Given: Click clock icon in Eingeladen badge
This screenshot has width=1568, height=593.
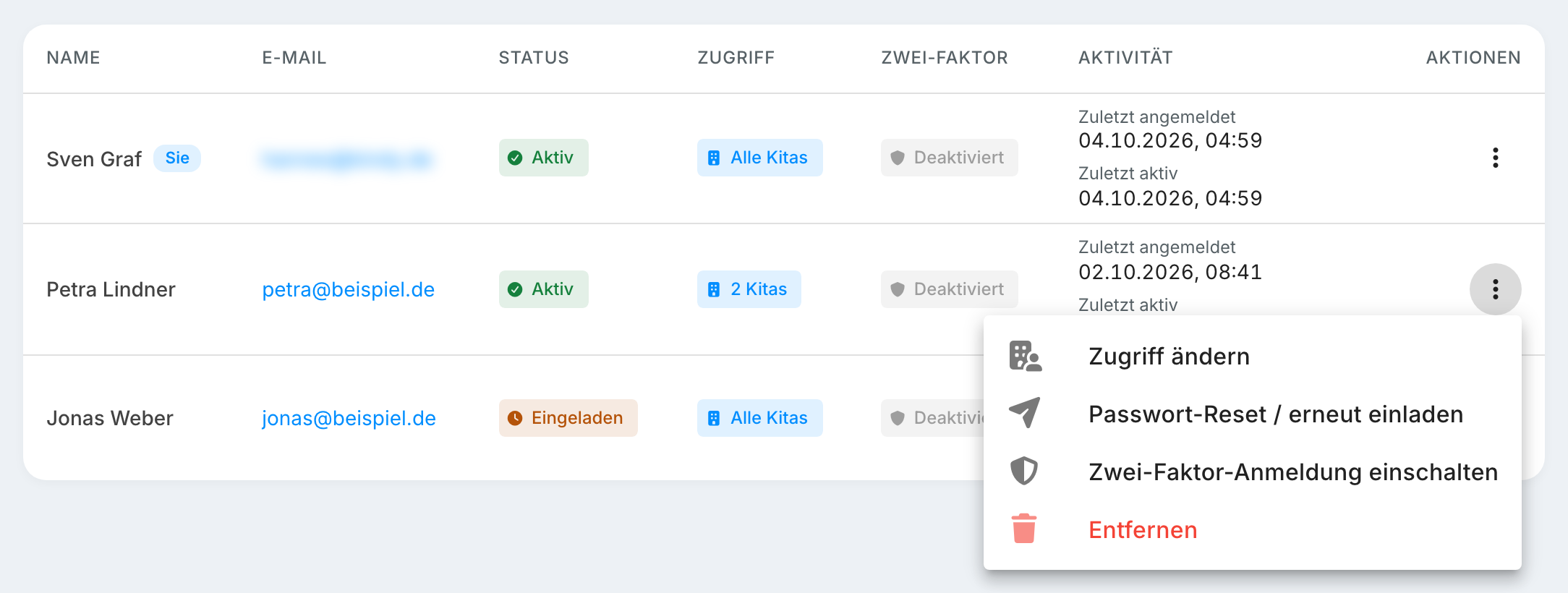Looking at the screenshot, I should coord(515,418).
